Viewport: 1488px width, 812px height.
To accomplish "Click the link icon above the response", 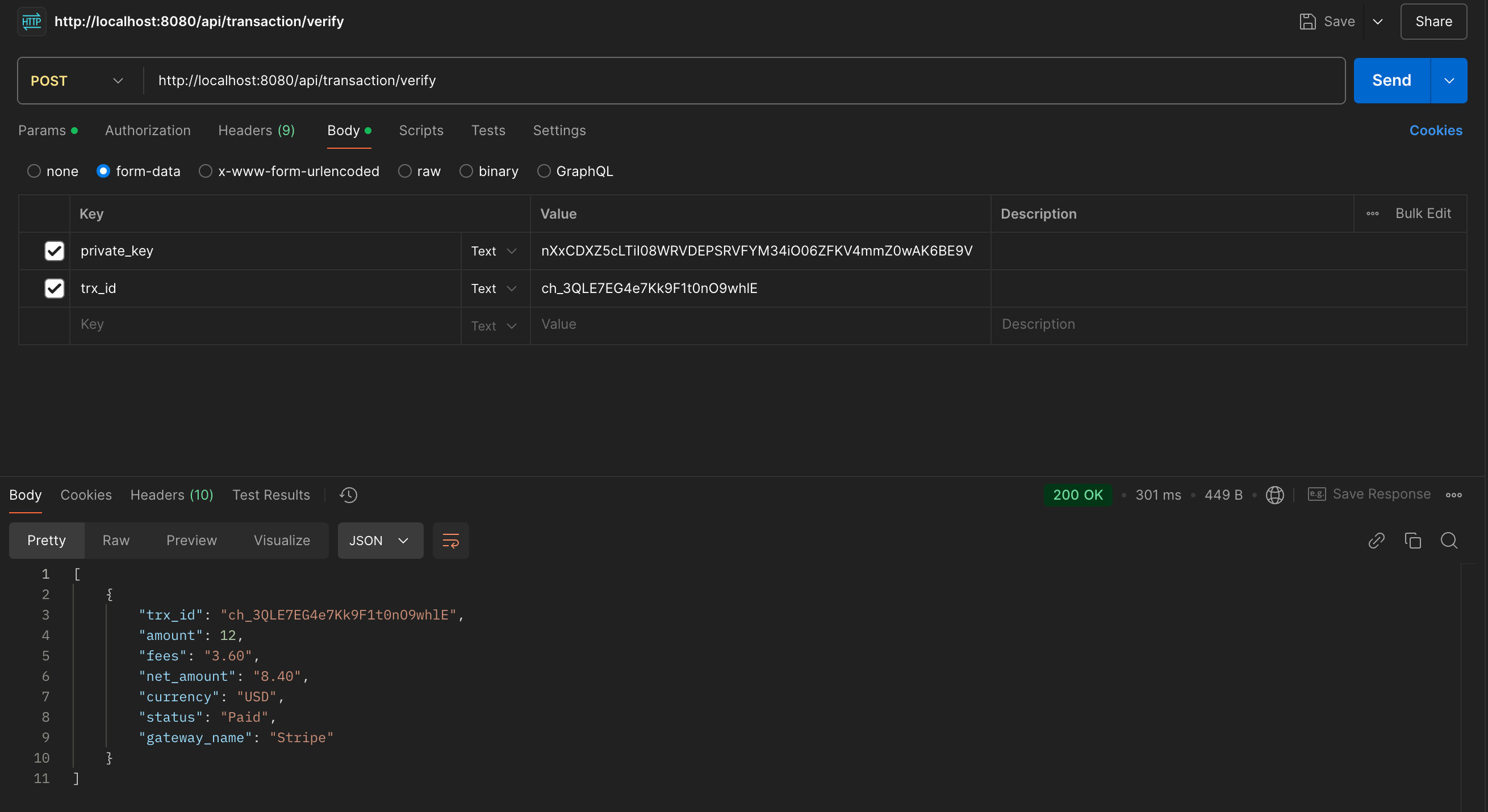I will pyautogui.click(x=1377, y=541).
